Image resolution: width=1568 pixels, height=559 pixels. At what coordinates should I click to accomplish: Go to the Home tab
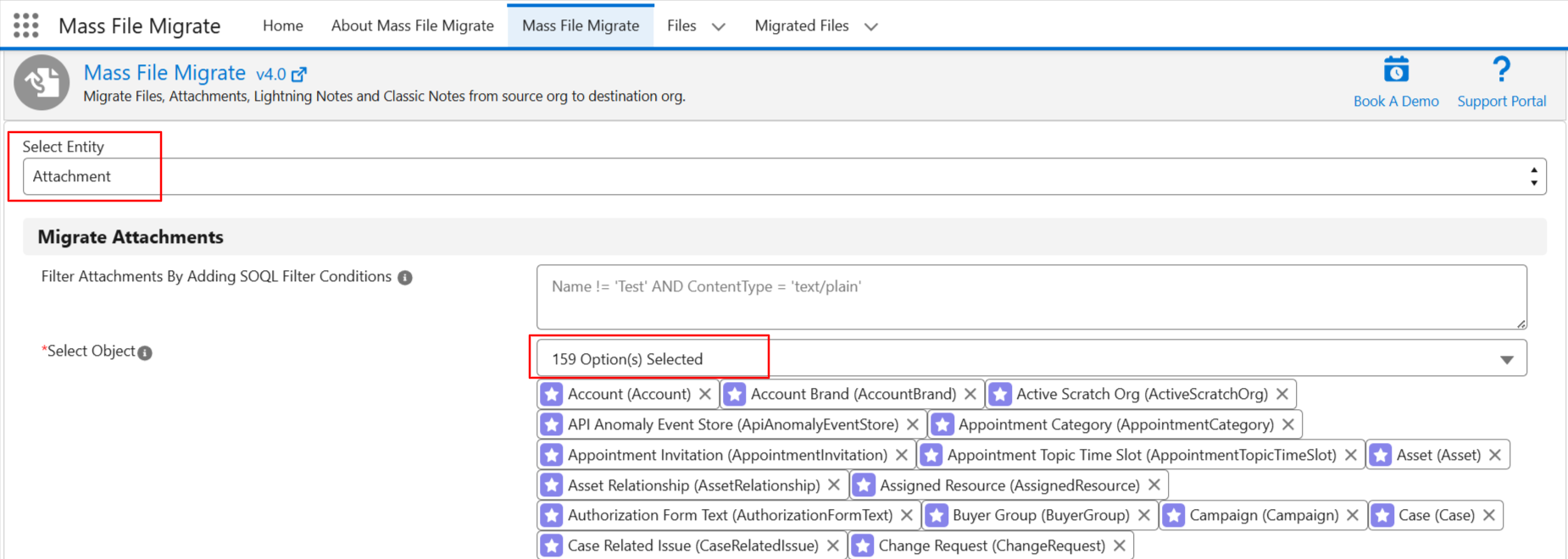283,25
